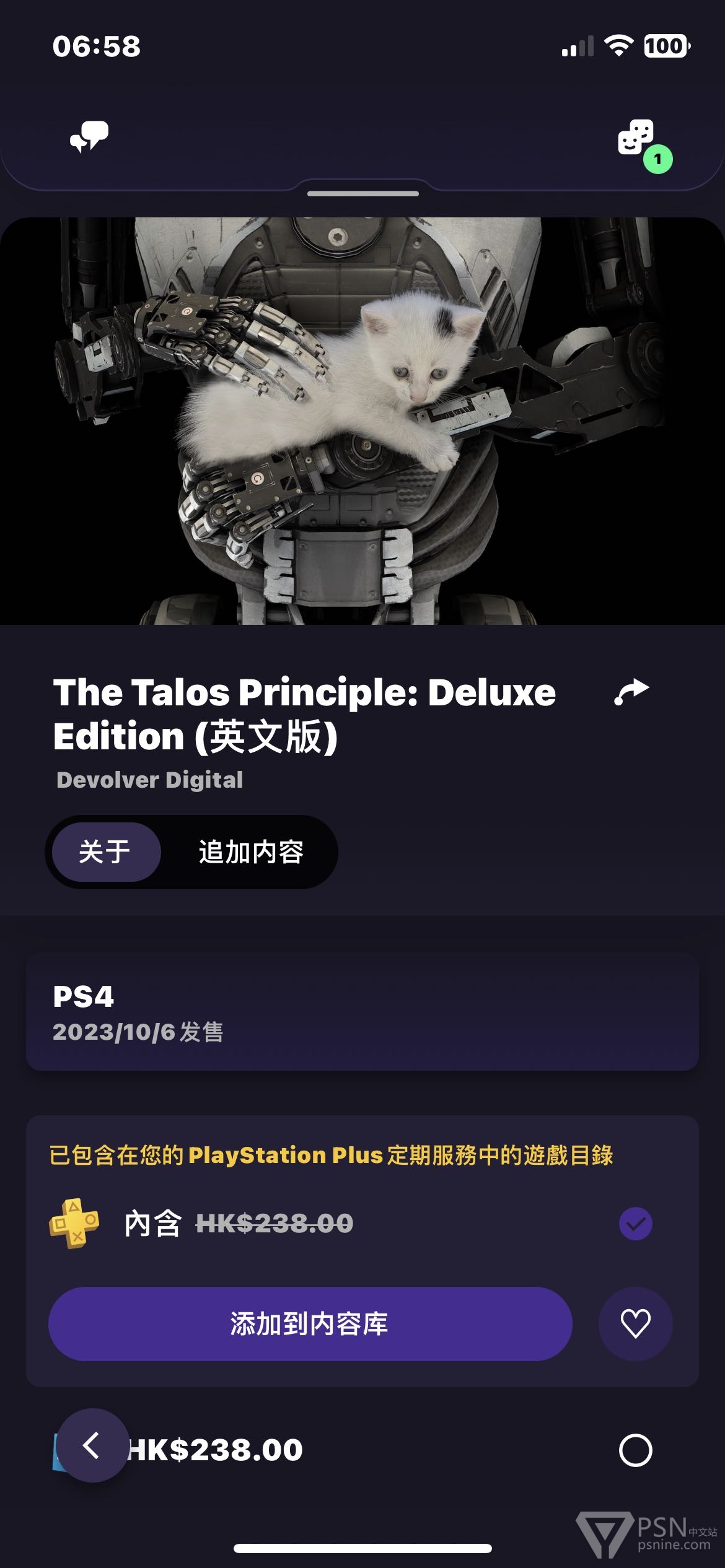
Task: Tap the HK$238.00 full price row
Action: click(362, 1450)
